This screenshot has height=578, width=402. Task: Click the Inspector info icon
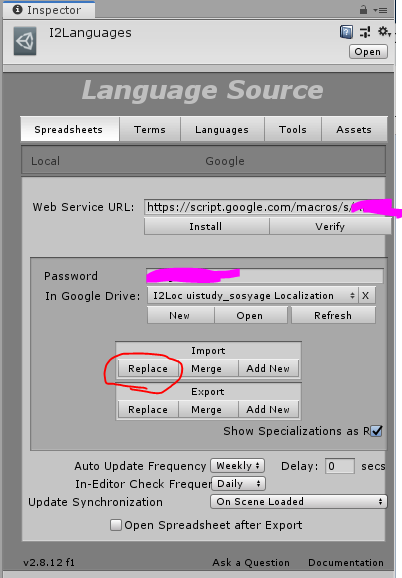pyautogui.click(x=17, y=10)
